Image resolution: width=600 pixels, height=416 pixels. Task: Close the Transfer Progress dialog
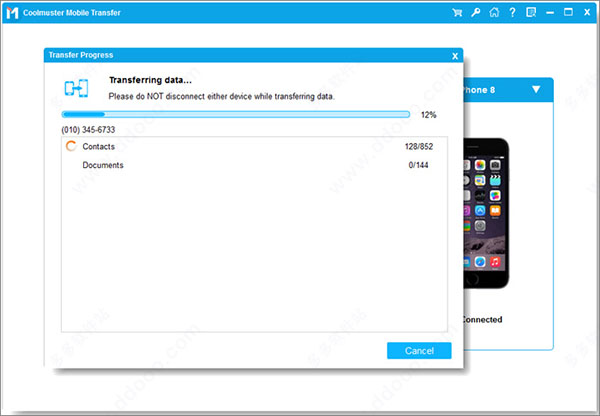coord(455,56)
